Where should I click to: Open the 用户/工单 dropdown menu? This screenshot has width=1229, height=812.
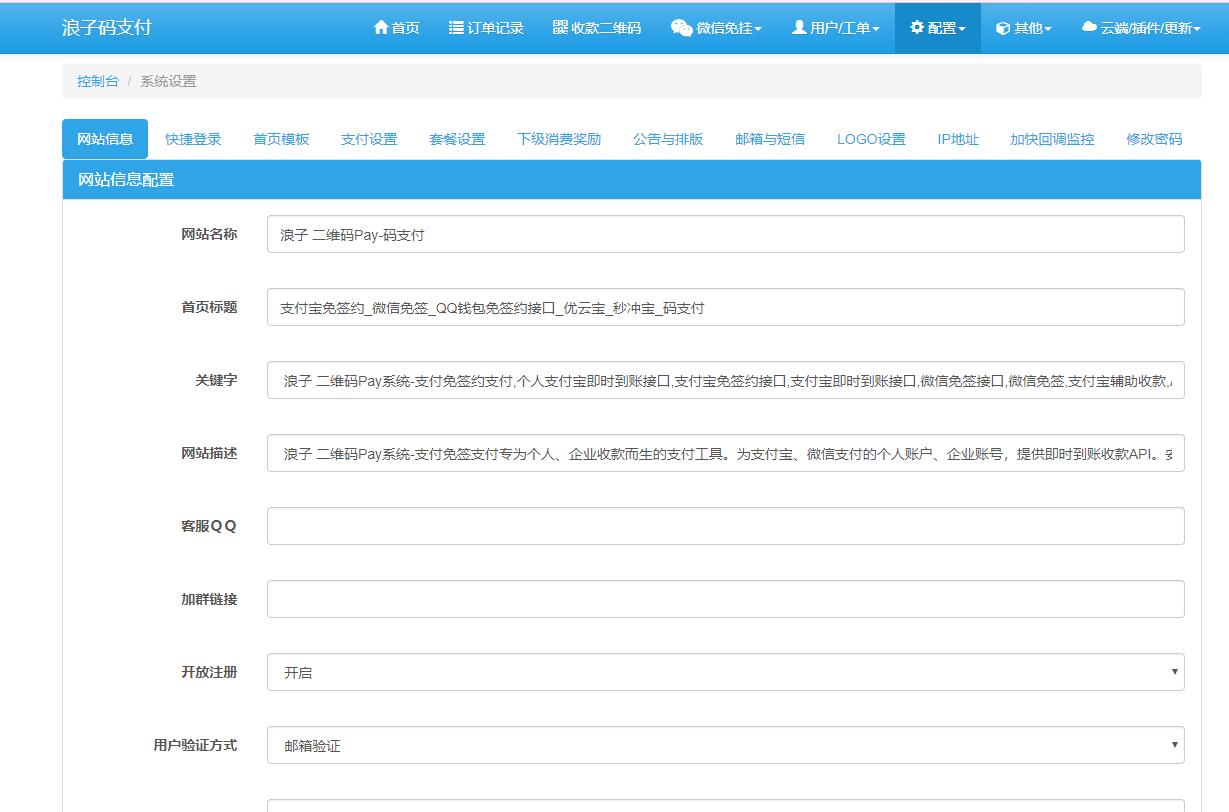click(x=836, y=28)
